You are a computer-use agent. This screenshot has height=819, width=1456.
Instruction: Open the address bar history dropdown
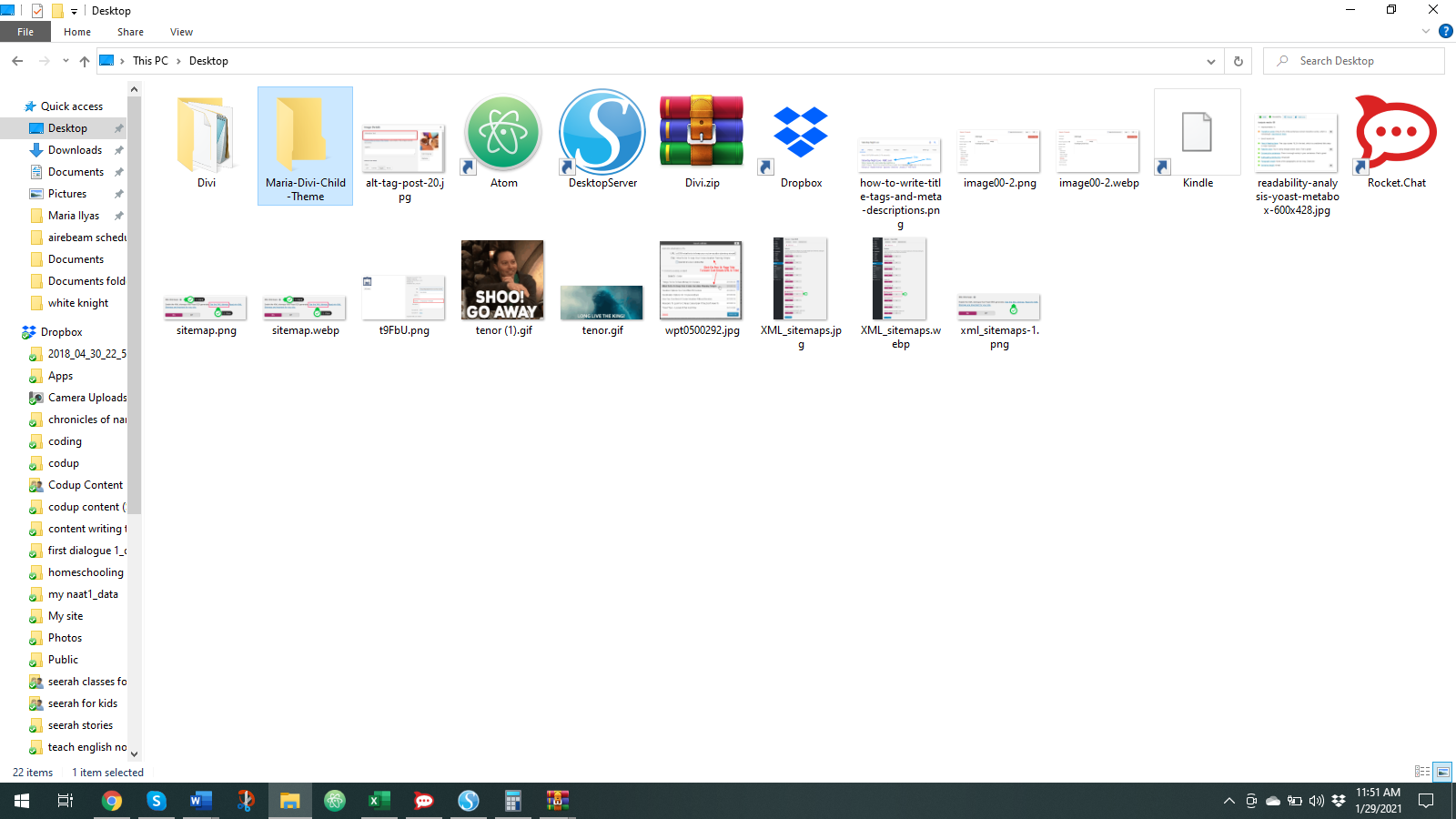point(1211,61)
